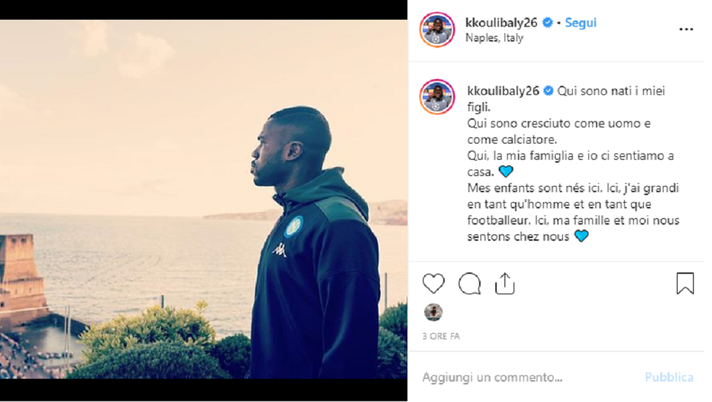
Task: Click the '3 ORE FA' timestamp
Action: (x=441, y=336)
